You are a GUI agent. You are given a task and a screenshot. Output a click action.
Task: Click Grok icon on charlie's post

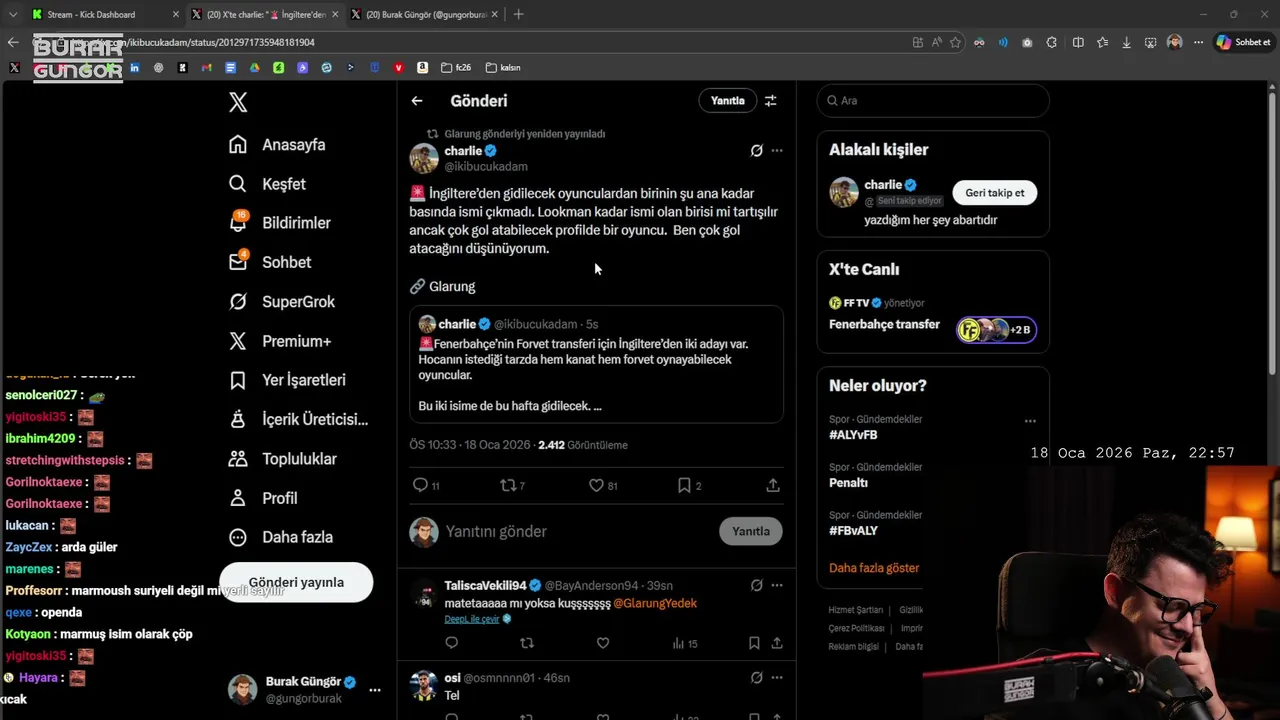[x=756, y=151]
